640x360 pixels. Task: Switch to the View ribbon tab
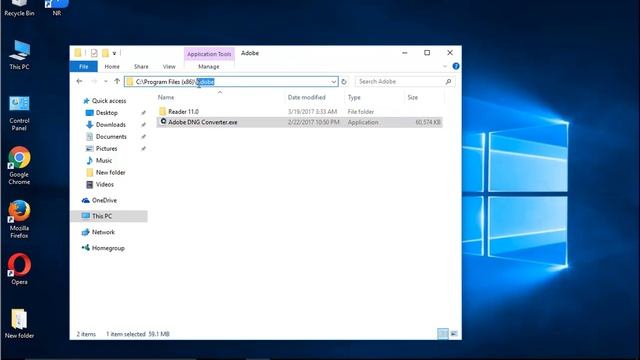[169, 67]
